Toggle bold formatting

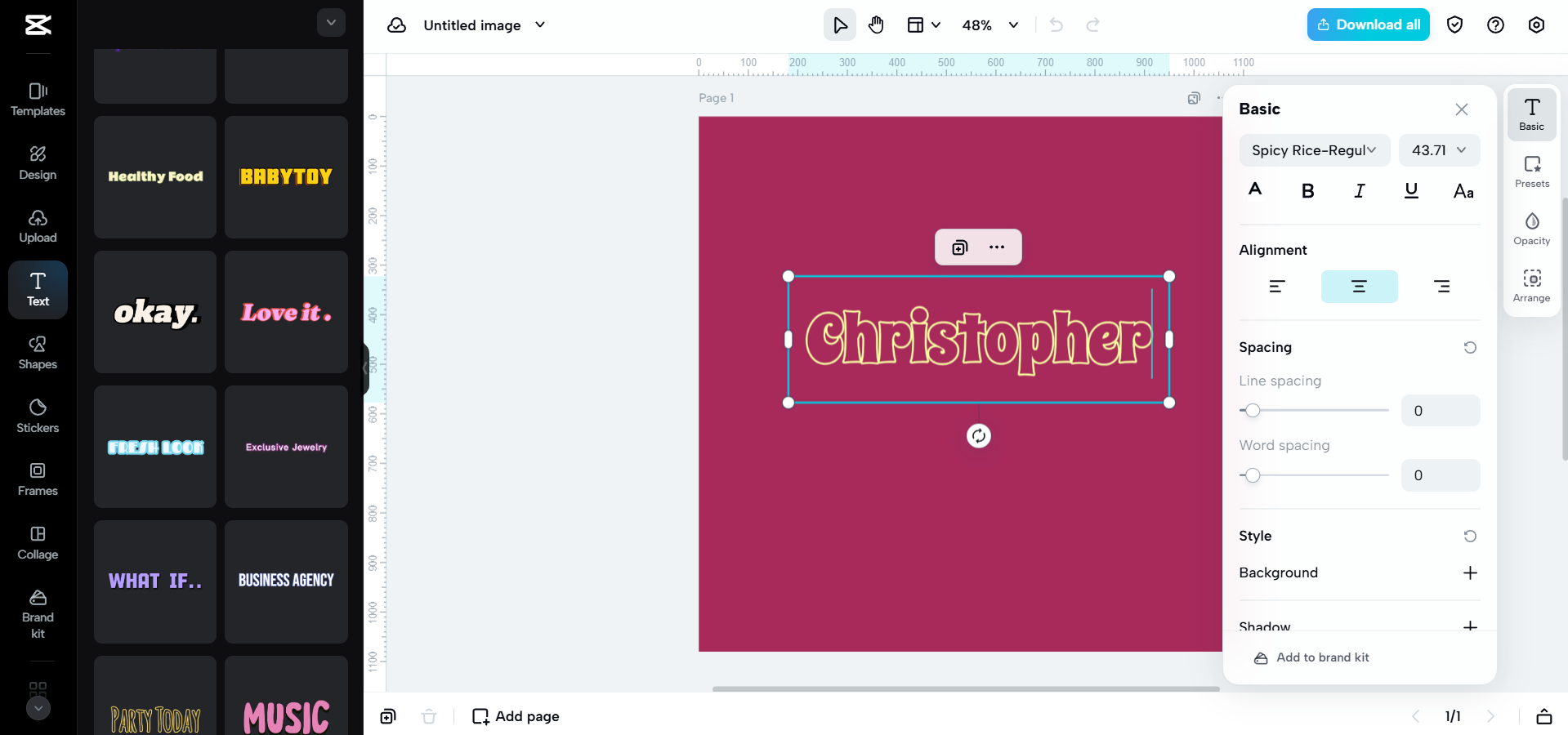(x=1307, y=191)
